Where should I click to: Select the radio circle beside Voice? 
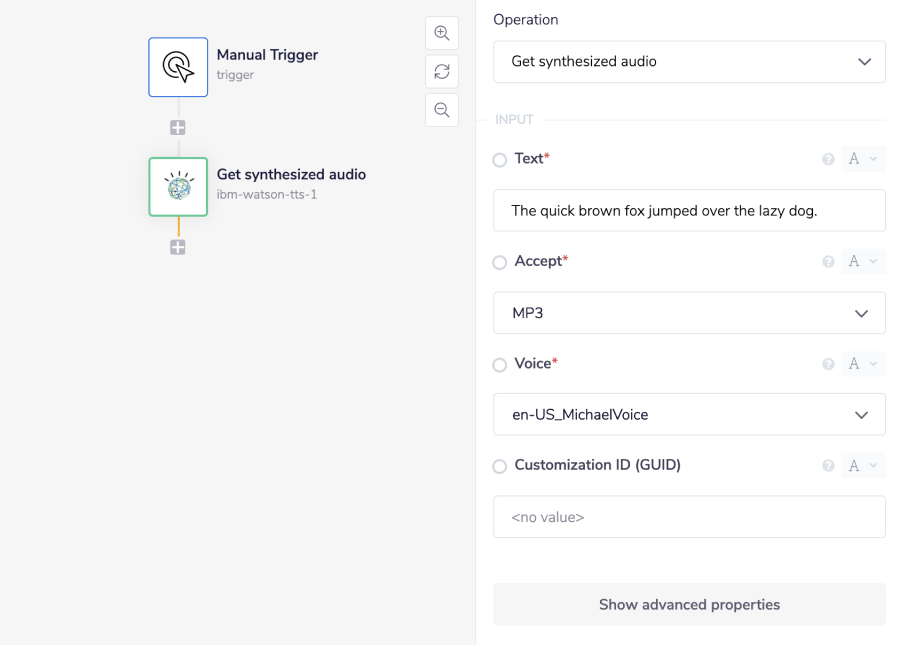click(x=499, y=364)
